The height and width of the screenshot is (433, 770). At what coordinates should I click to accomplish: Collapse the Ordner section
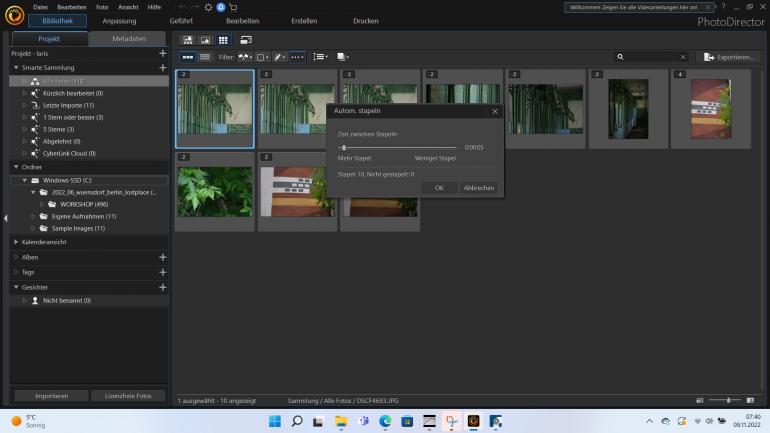(15, 167)
